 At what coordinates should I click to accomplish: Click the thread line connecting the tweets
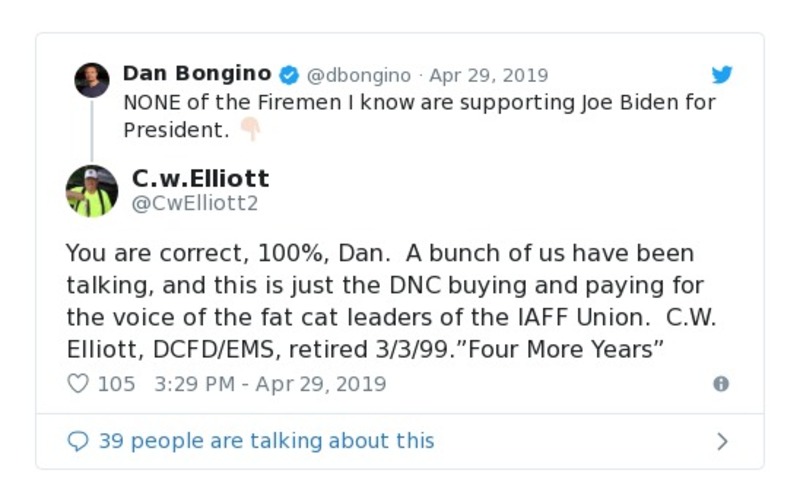[x=92, y=130]
